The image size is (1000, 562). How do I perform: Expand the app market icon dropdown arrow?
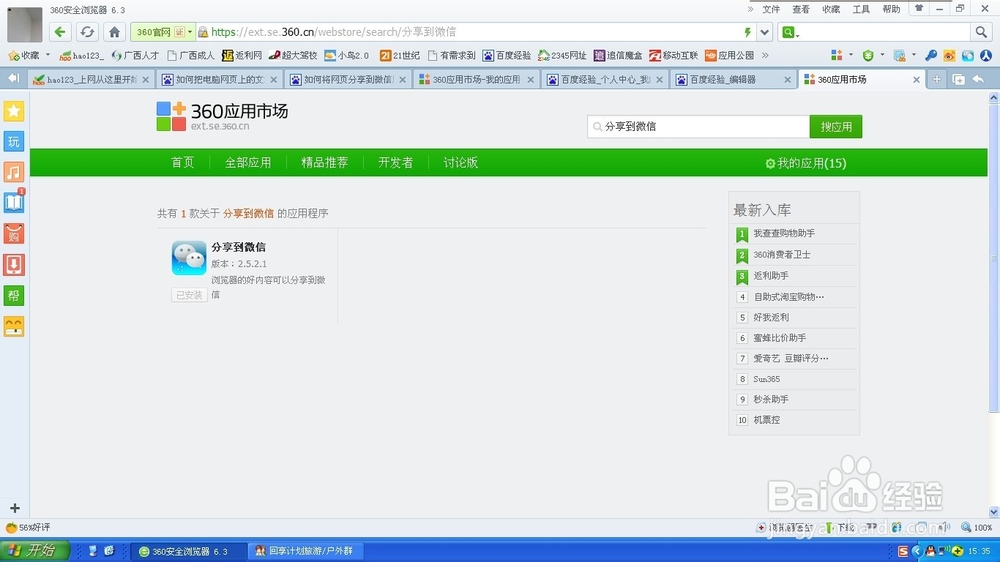pyautogui.click(x=851, y=55)
